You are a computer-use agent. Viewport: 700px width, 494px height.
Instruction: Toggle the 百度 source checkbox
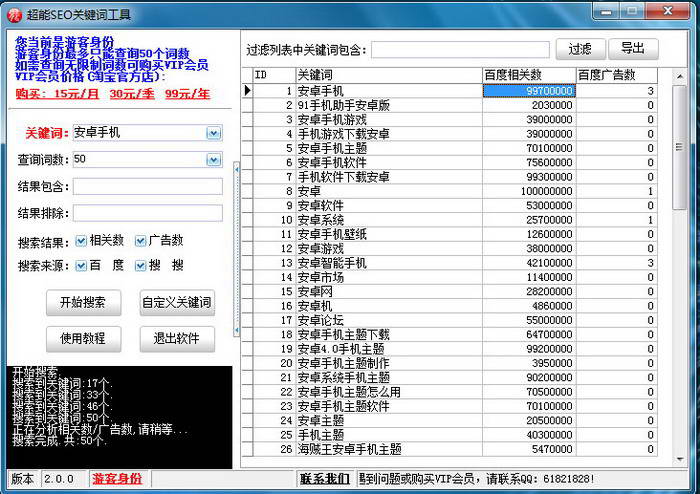(81, 266)
